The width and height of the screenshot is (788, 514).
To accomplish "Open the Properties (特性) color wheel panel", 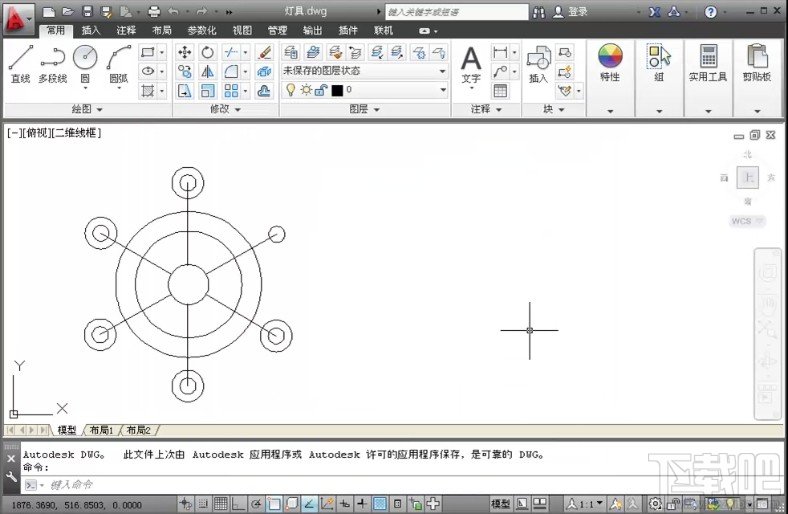I will [610, 63].
